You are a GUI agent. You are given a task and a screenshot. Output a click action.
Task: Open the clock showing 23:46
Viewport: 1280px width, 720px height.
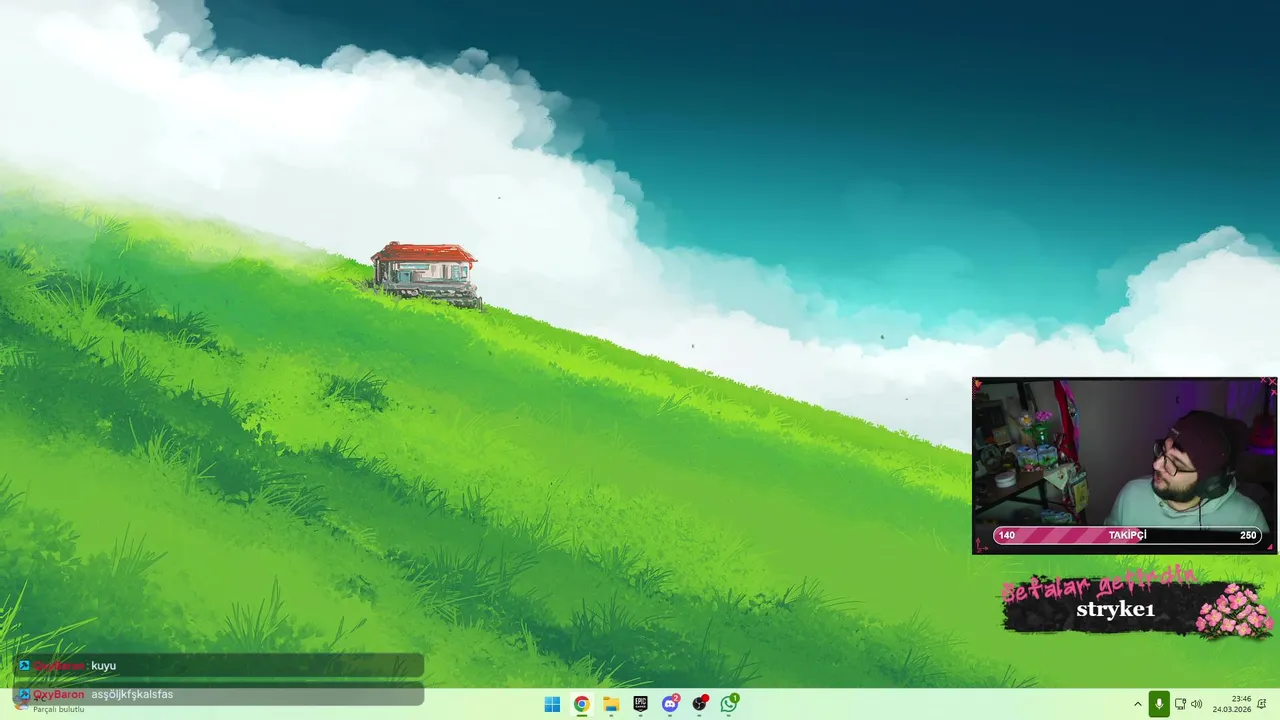(x=1232, y=704)
